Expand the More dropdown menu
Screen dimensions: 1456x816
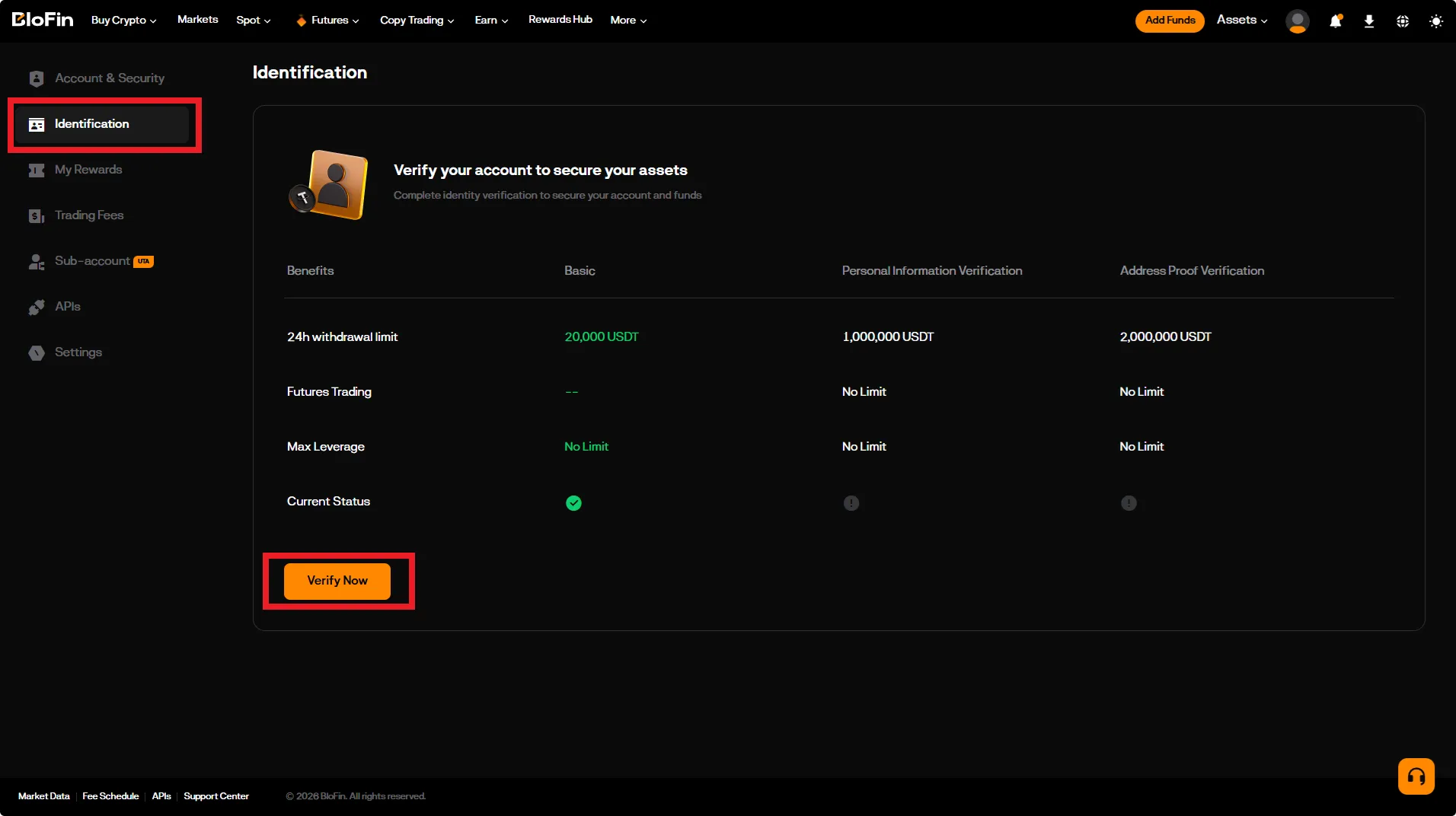click(628, 20)
